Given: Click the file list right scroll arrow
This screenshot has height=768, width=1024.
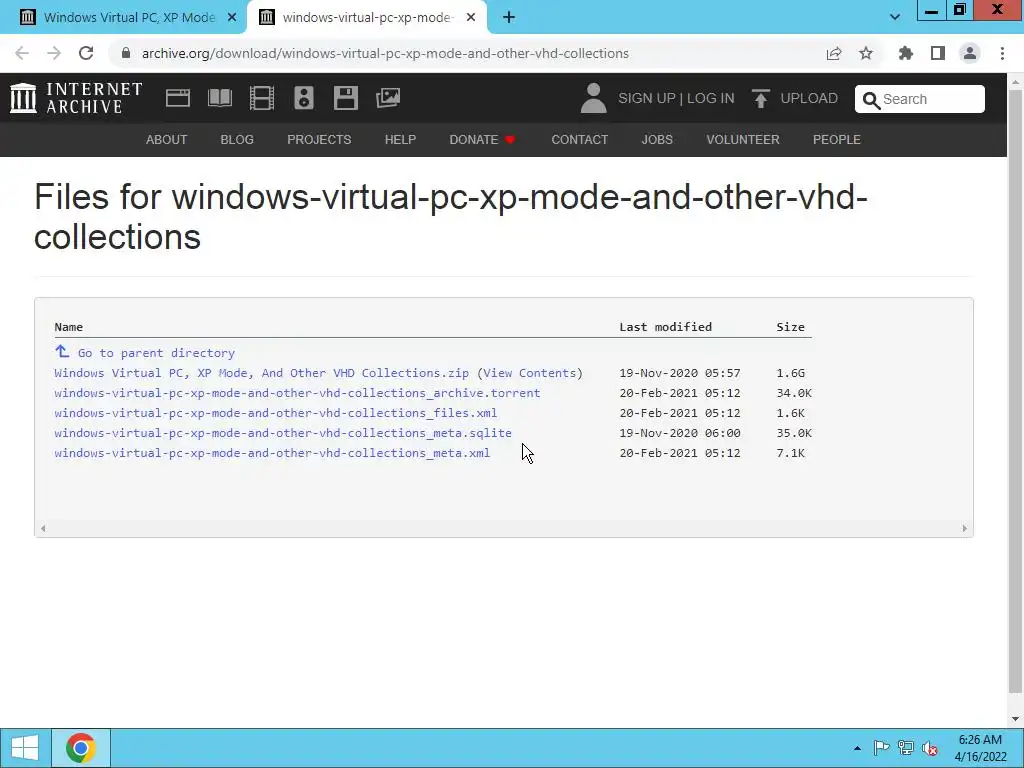Looking at the screenshot, I should coord(965,528).
